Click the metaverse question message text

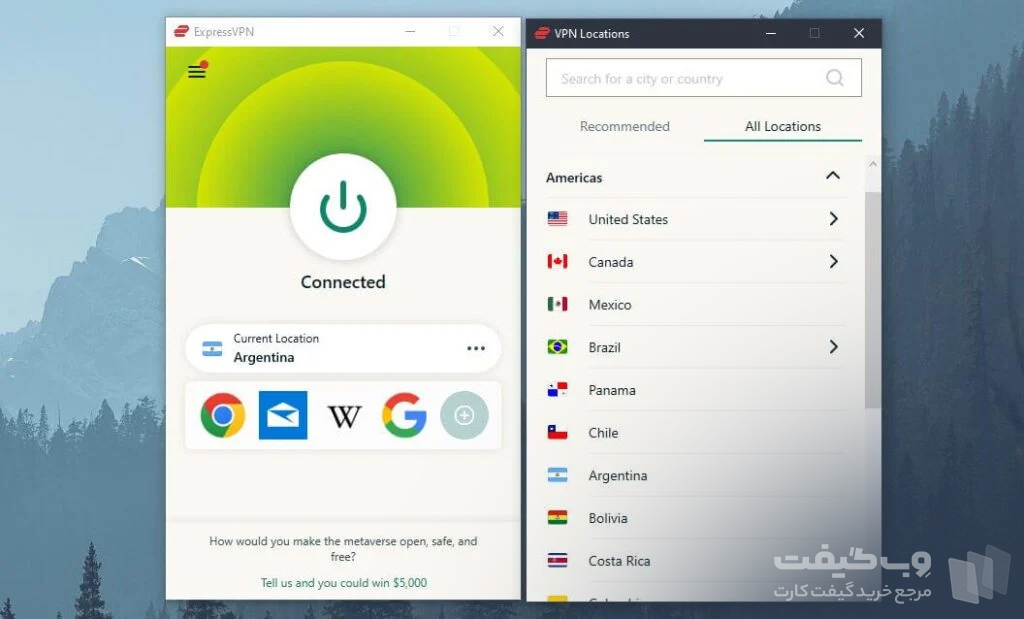point(343,548)
